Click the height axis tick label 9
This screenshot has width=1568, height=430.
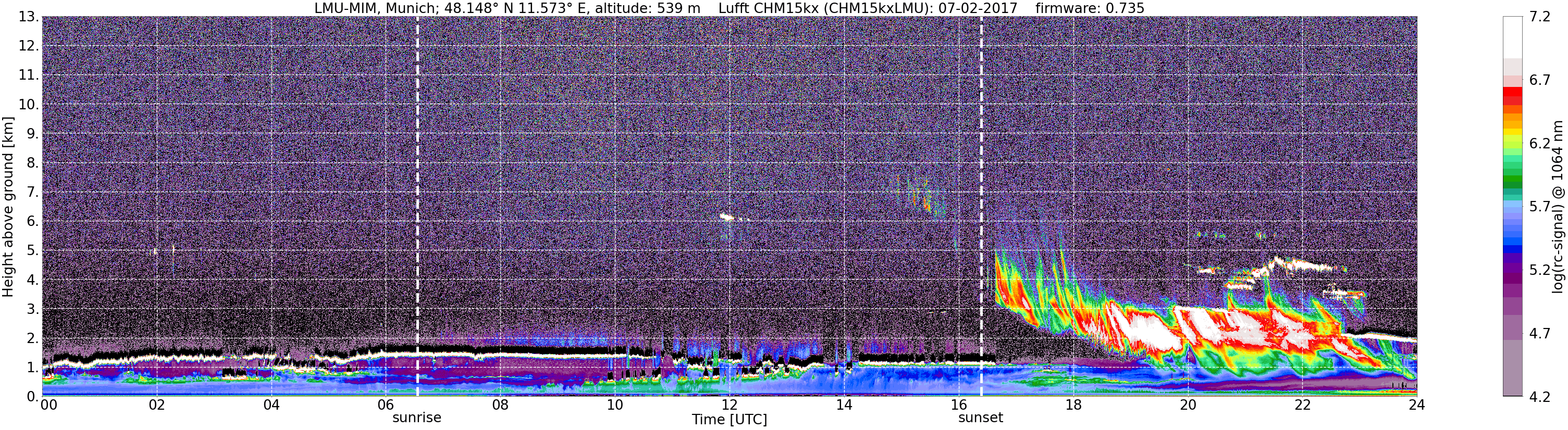(x=32, y=134)
